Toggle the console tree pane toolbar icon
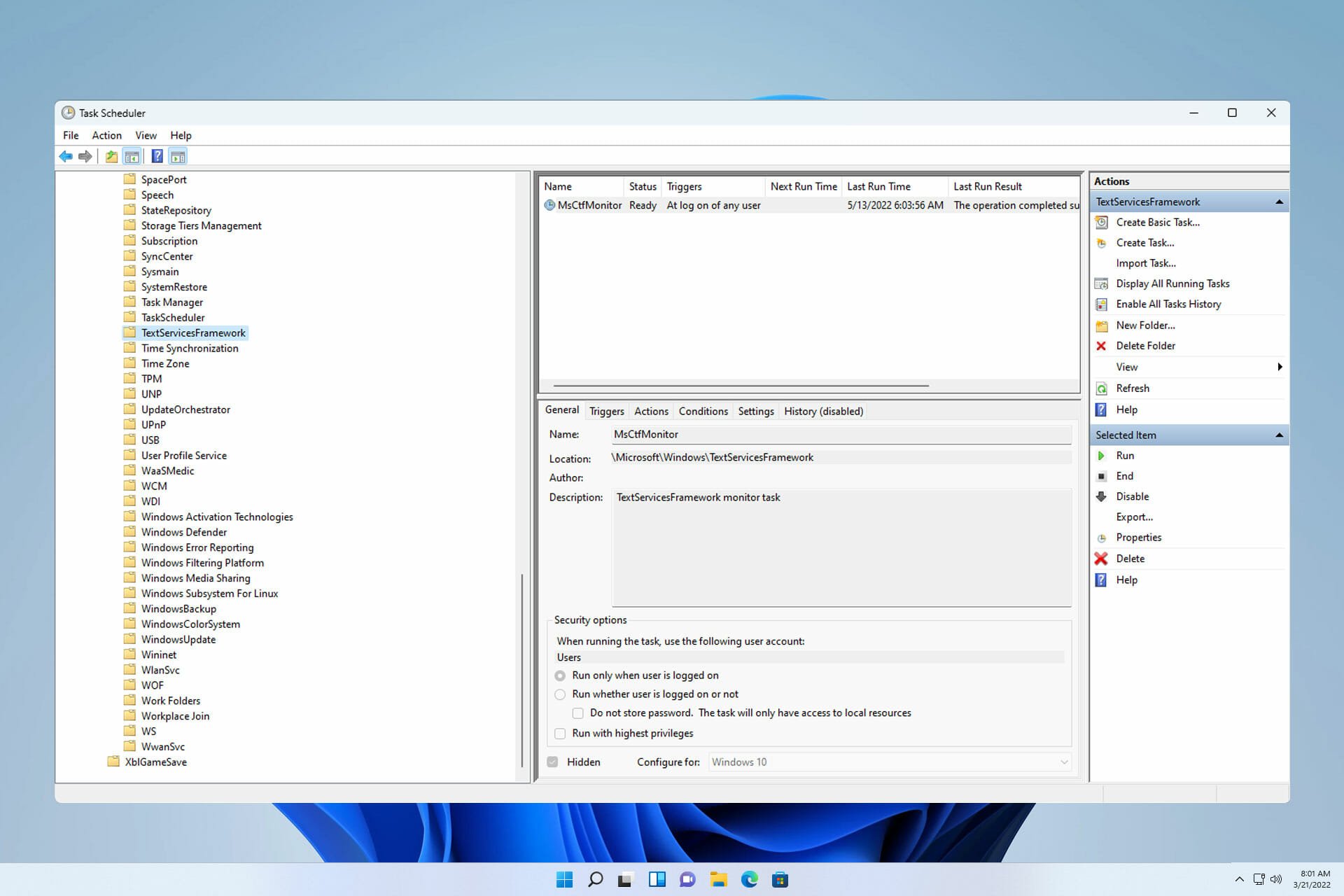 click(x=132, y=156)
